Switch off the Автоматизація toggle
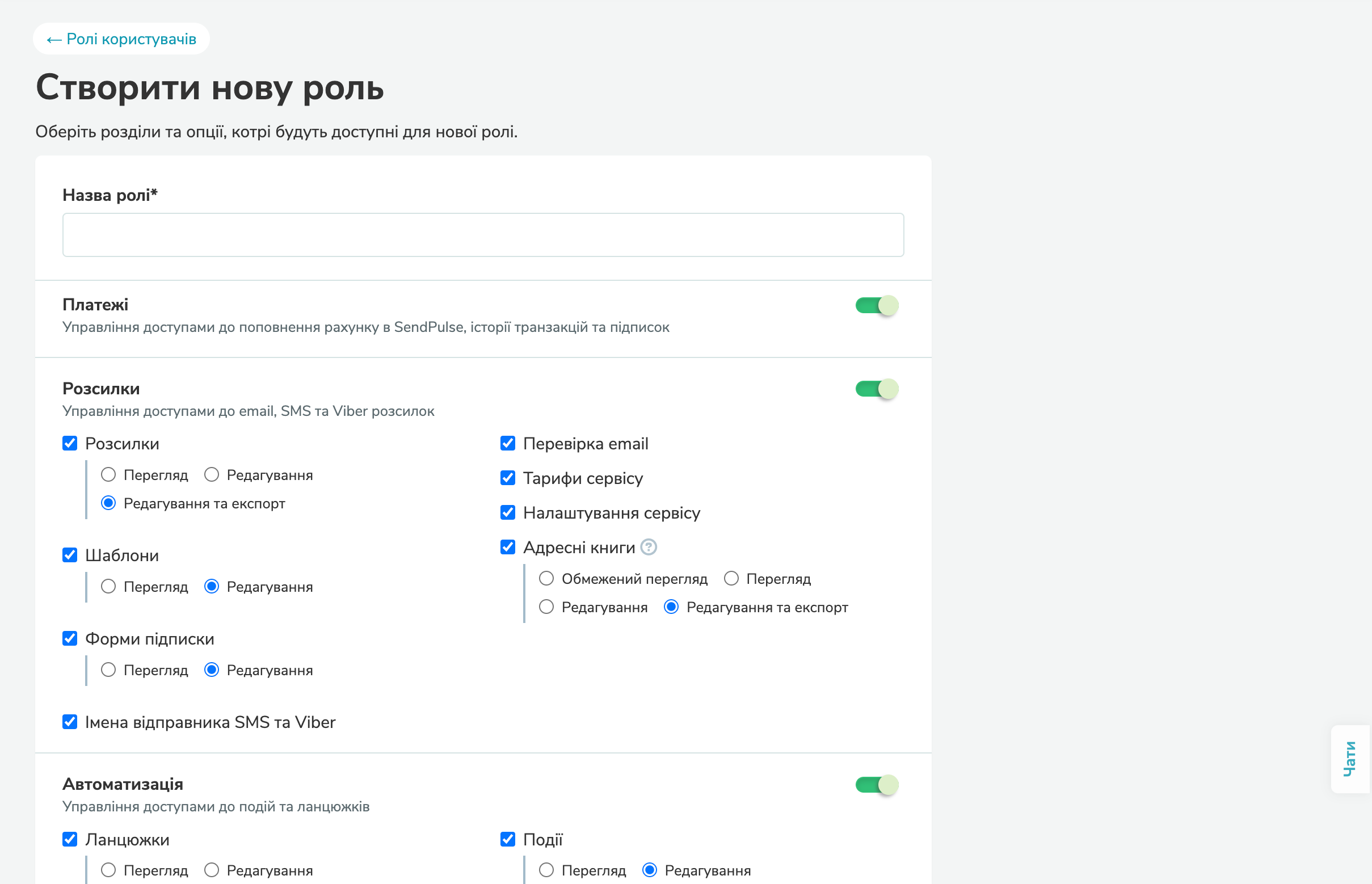Screen dimensions: 1372x884 point(876,785)
